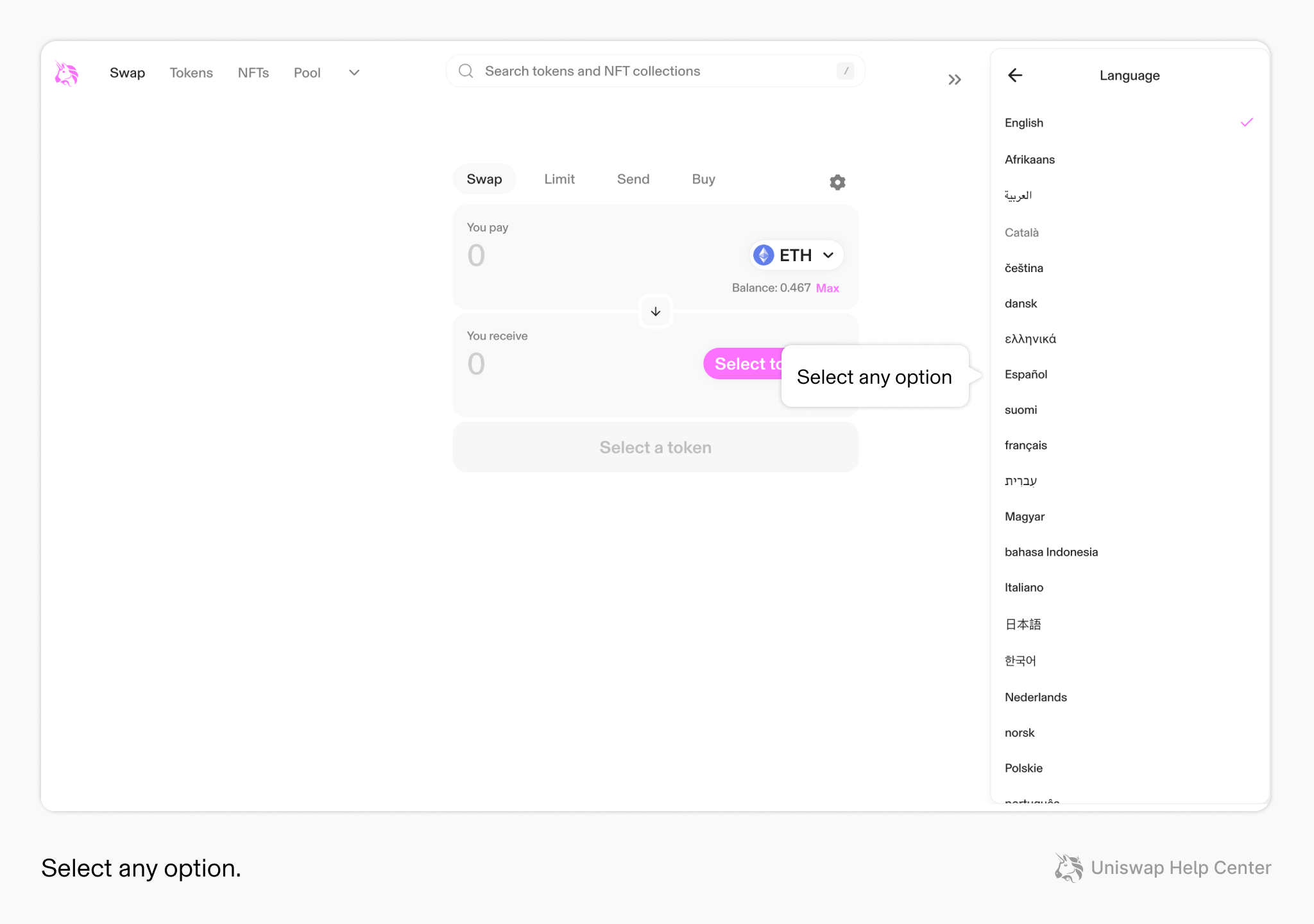Focus the token search field

click(x=656, y=71)
